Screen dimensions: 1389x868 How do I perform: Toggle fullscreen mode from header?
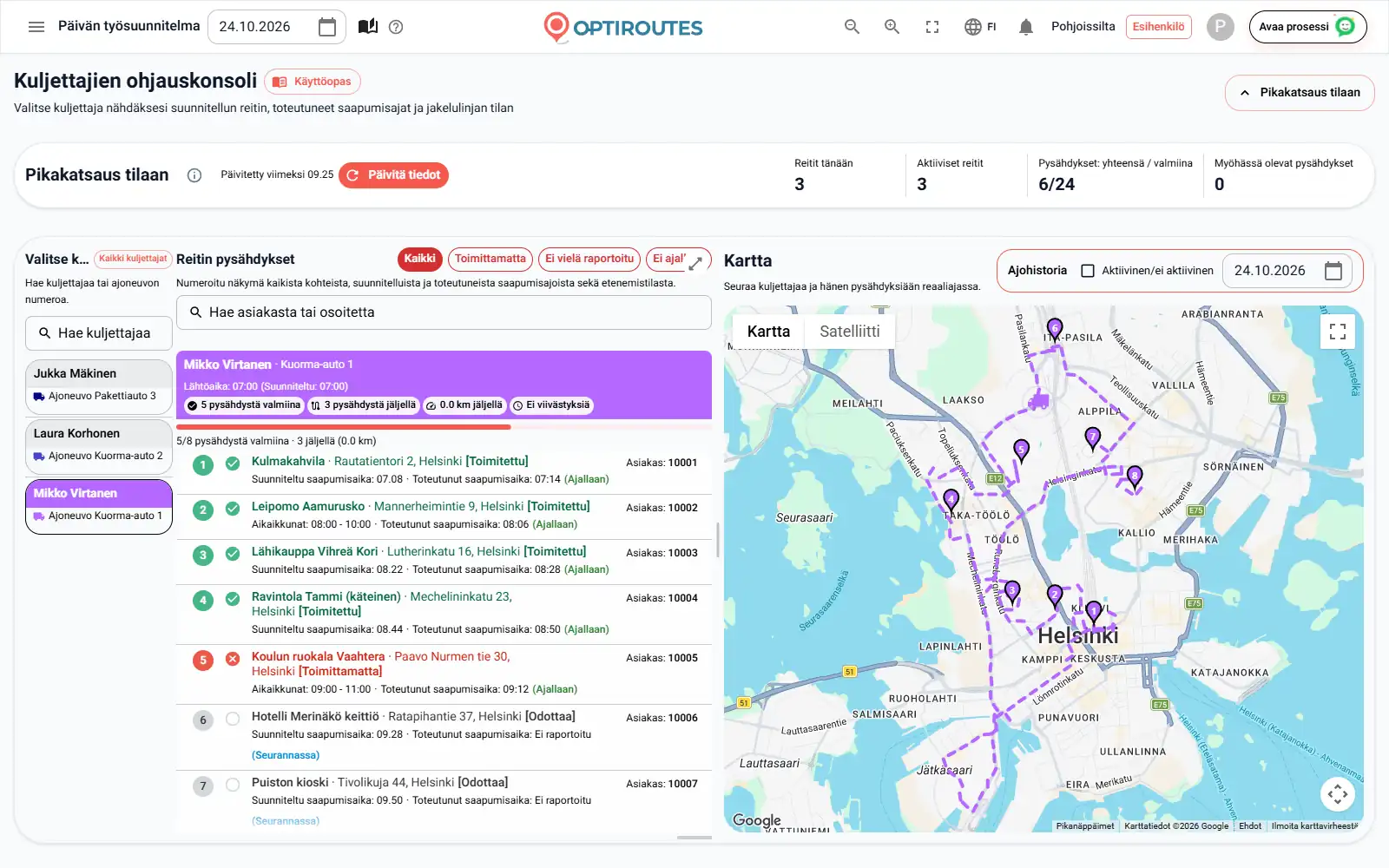[x=932, y=27]
